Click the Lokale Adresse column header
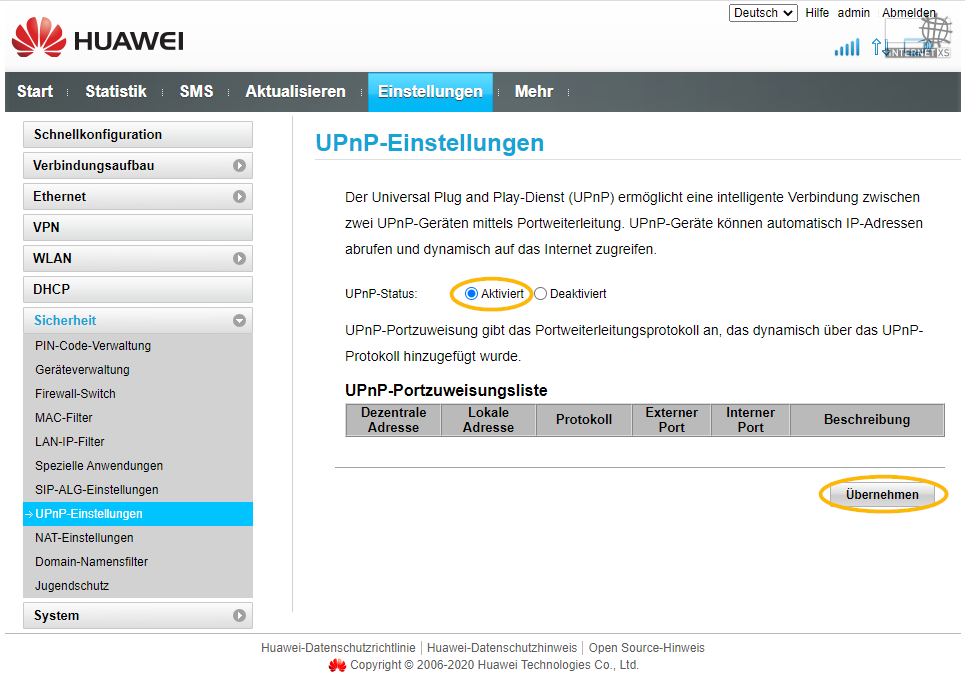 (x=489, y=420)
